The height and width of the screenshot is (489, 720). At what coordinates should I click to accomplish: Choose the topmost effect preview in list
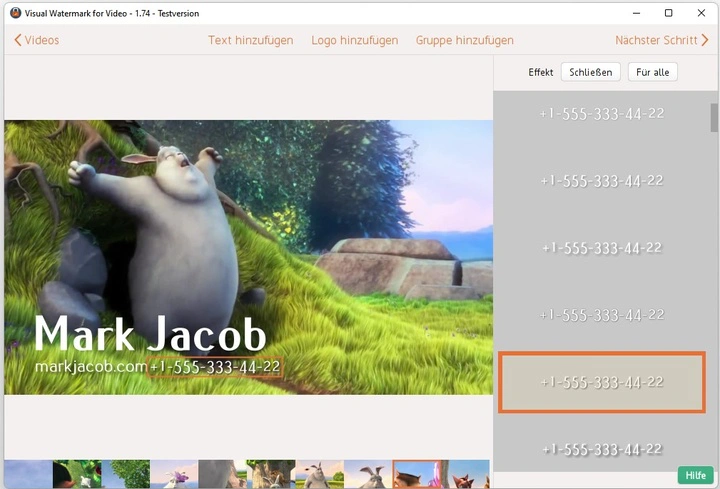click(602, 113)
